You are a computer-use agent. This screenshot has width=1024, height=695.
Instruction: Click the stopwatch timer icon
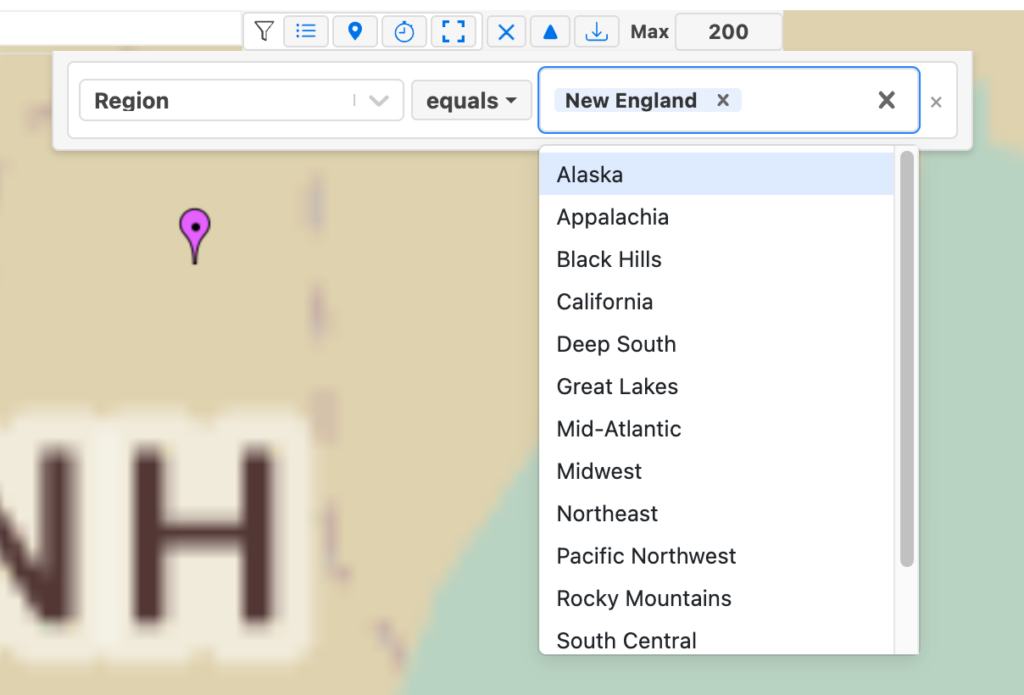click(404, 31)
